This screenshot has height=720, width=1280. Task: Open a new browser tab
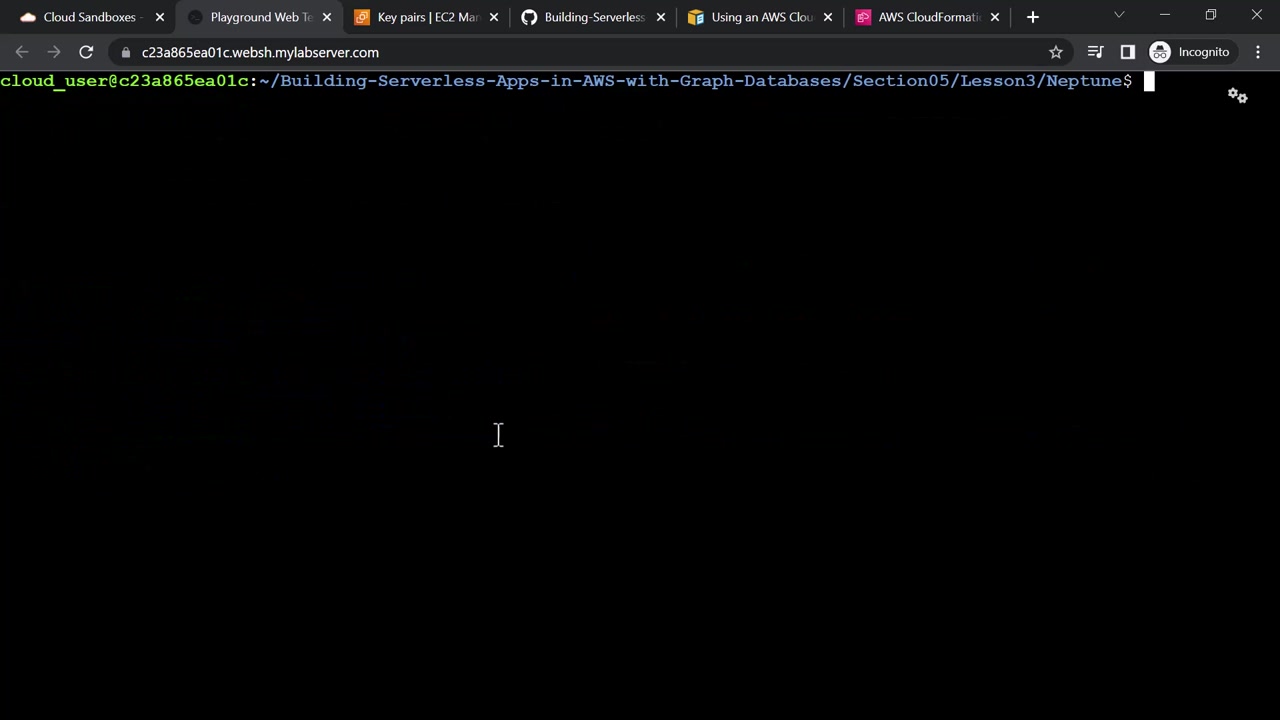pos(1033,17)
